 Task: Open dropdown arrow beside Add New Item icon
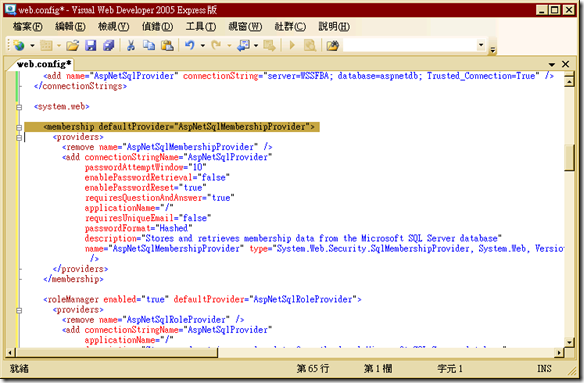[x=59, y=45]
